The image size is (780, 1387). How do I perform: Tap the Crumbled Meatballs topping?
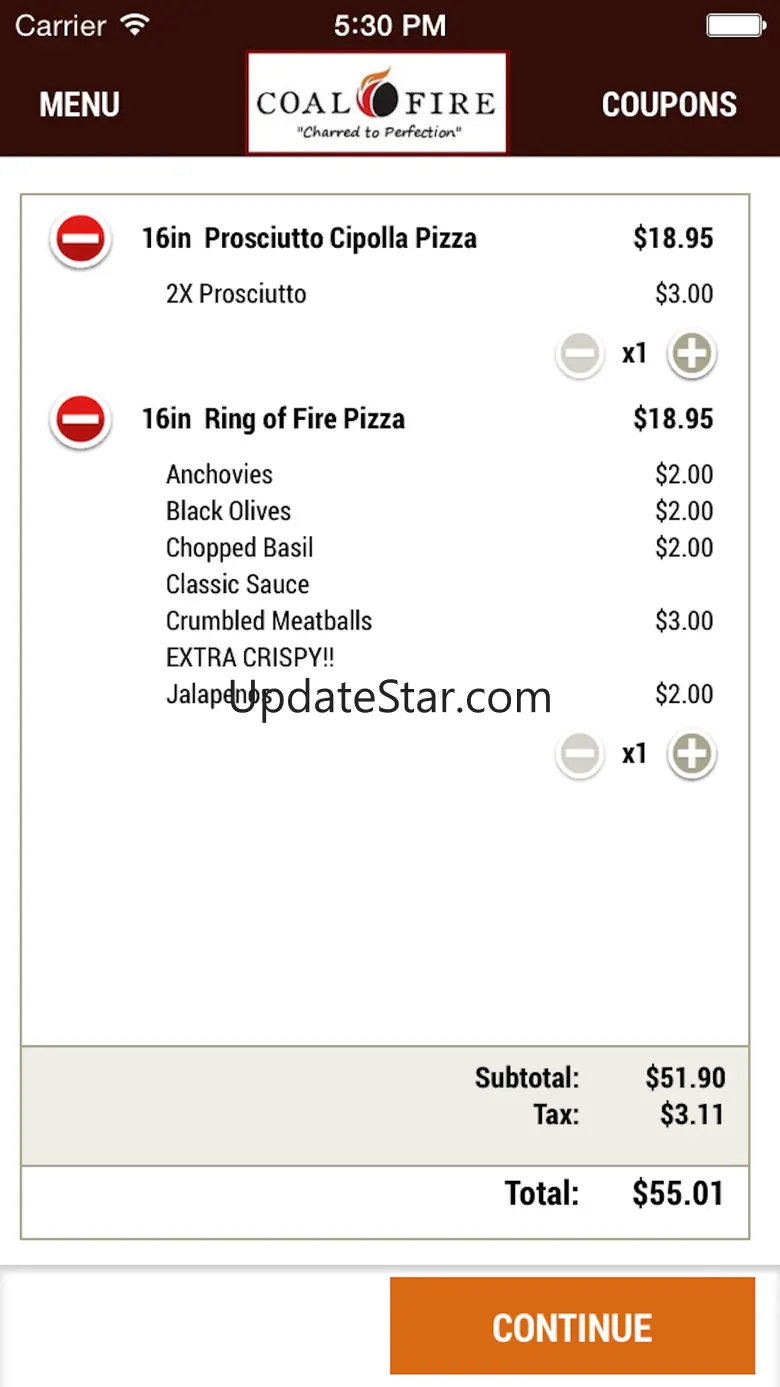point(269,621)
